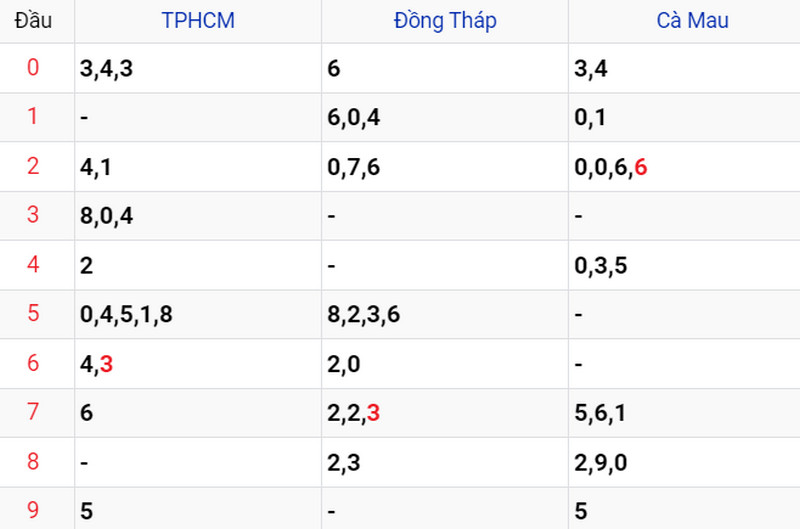Click TPHCM cell showing 3,4,3

[198, 68]
